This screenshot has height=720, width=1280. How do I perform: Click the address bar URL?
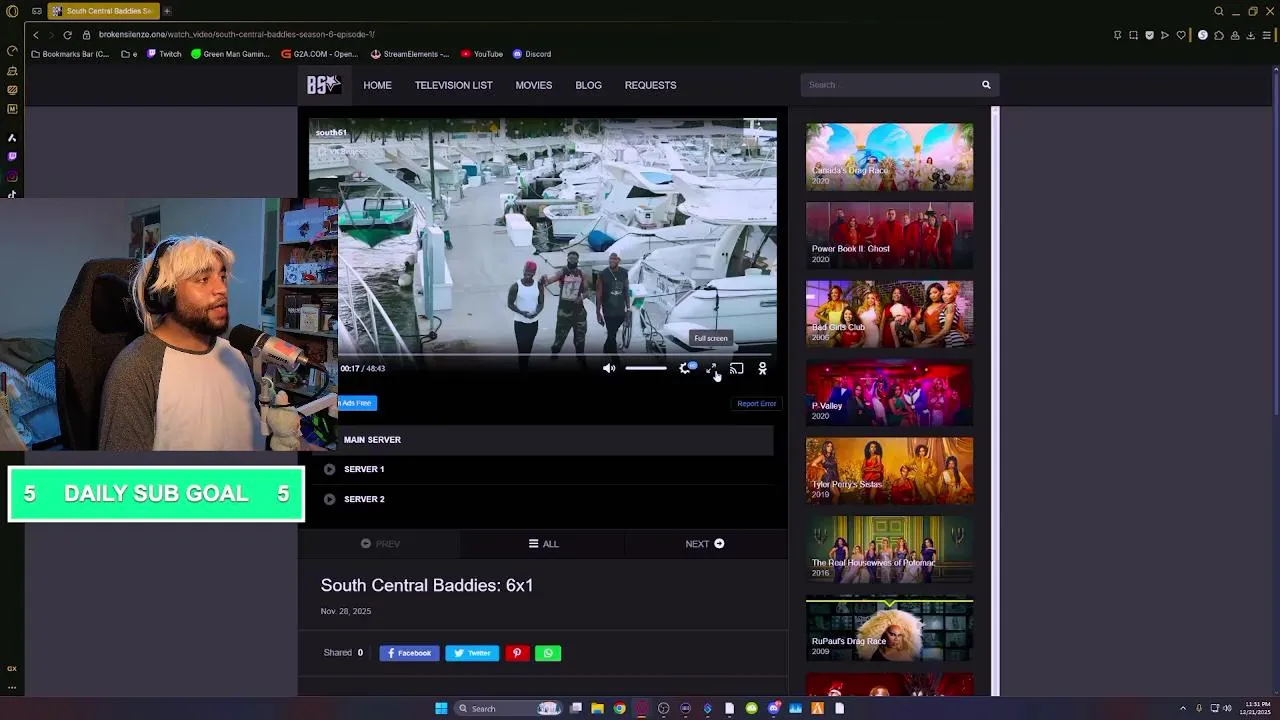(x=237, y=35)
